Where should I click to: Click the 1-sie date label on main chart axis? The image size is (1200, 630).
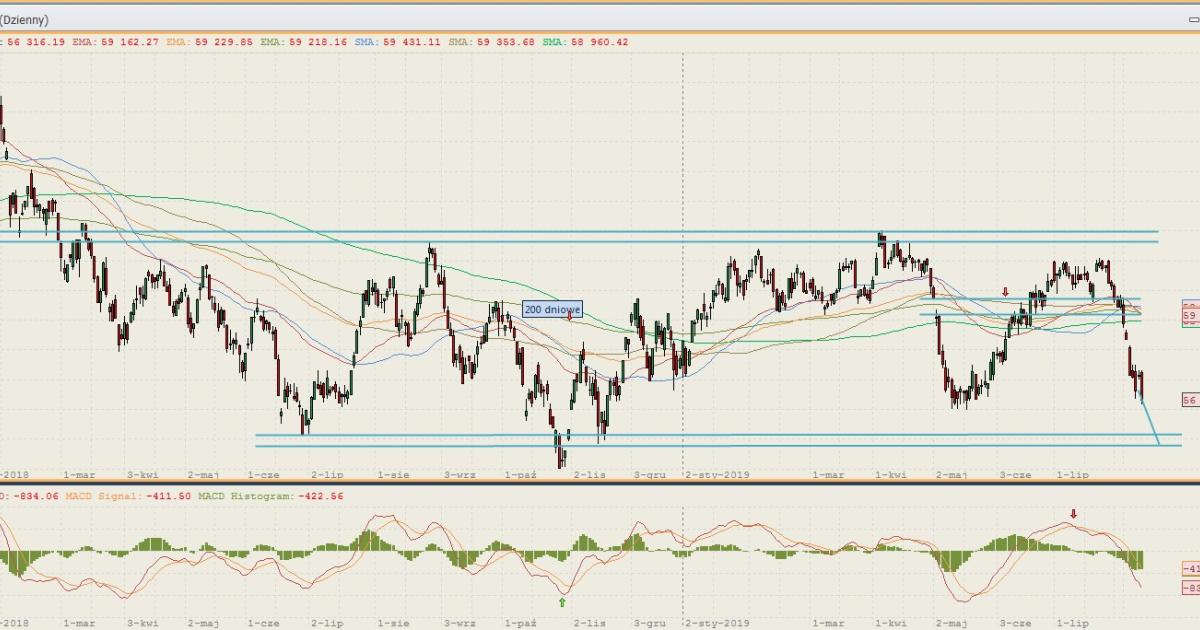coord(393,475)
